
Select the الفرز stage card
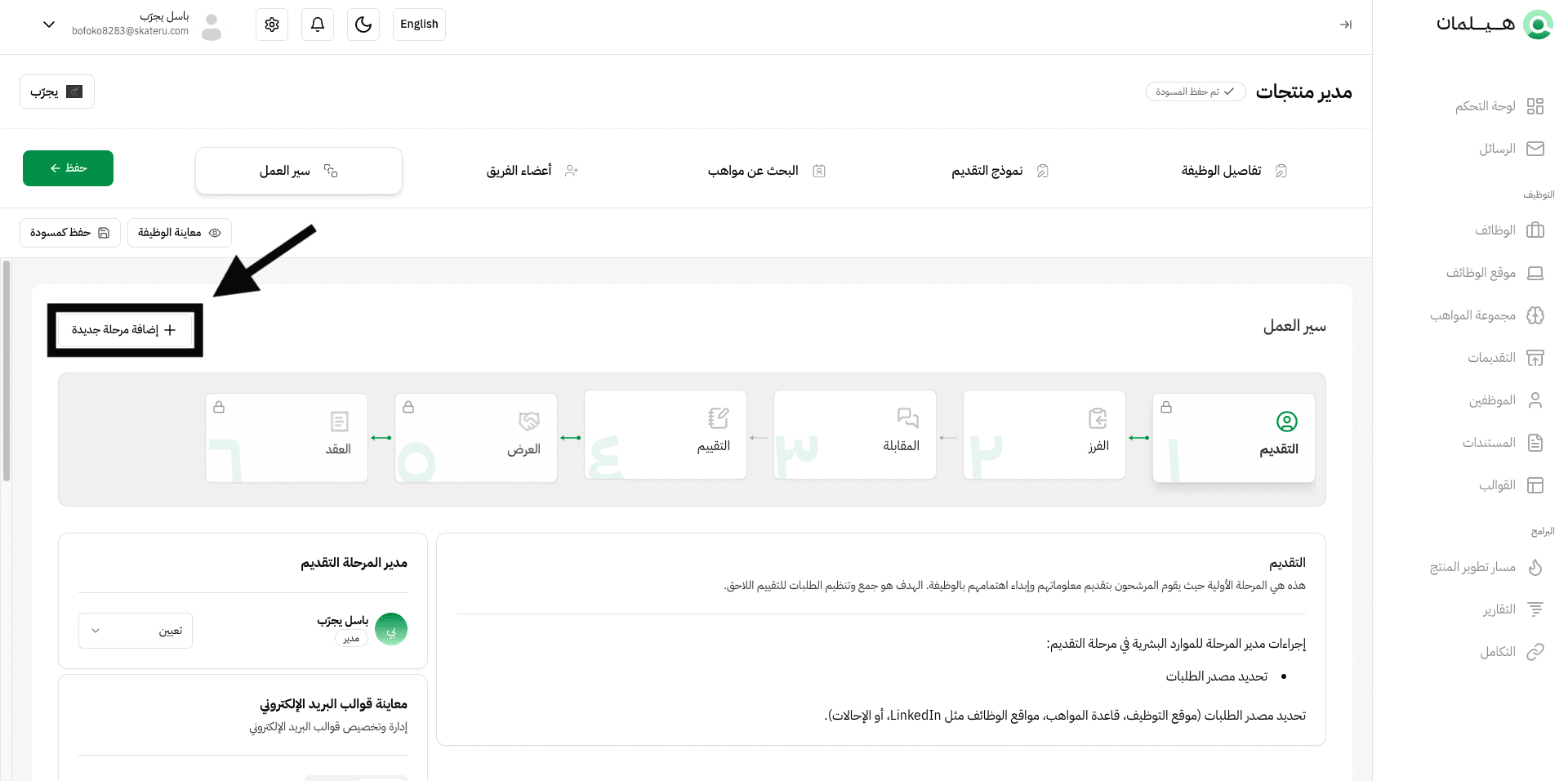(1044, 435)
